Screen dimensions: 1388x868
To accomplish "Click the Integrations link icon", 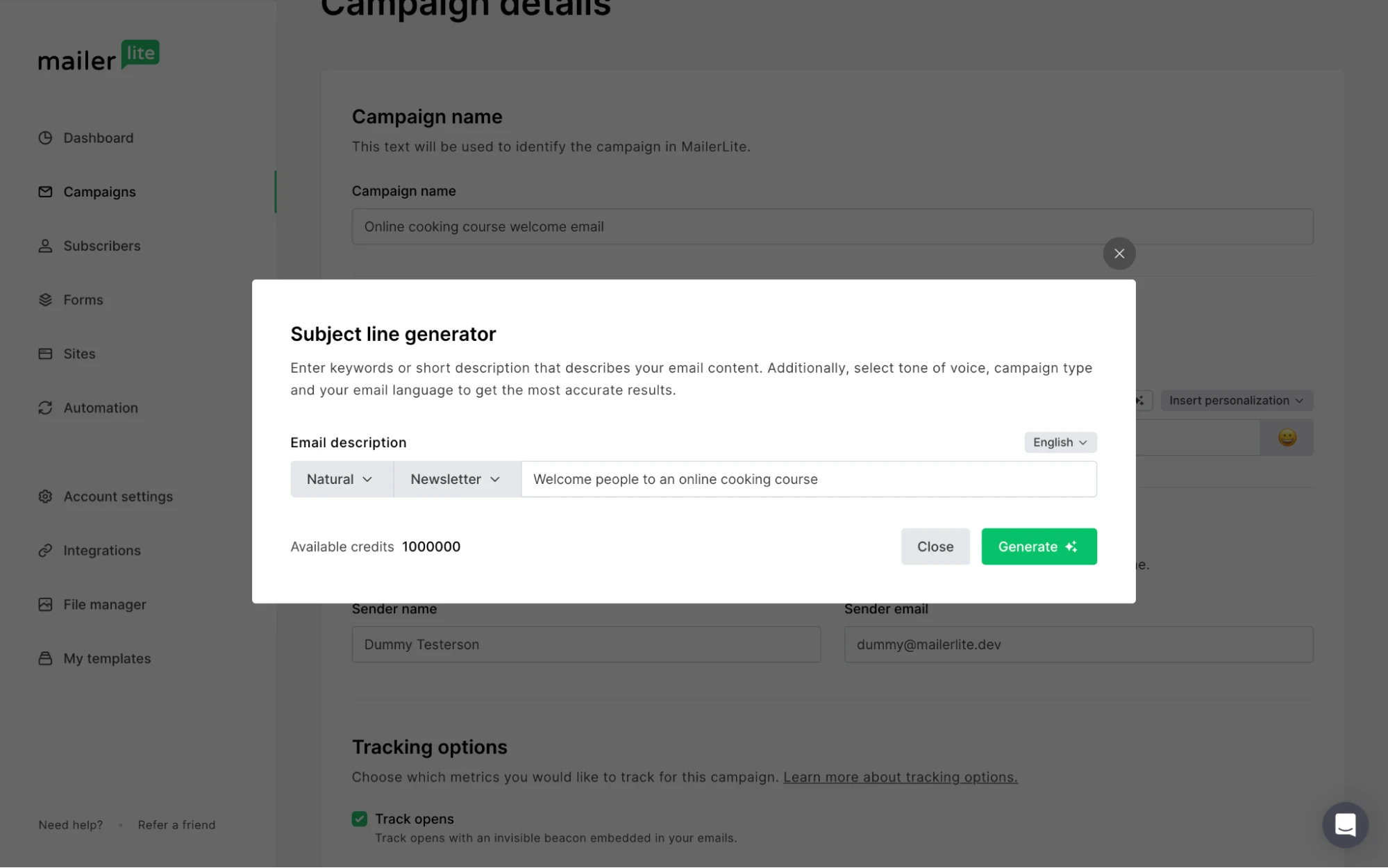I will [x=45, y=551].
